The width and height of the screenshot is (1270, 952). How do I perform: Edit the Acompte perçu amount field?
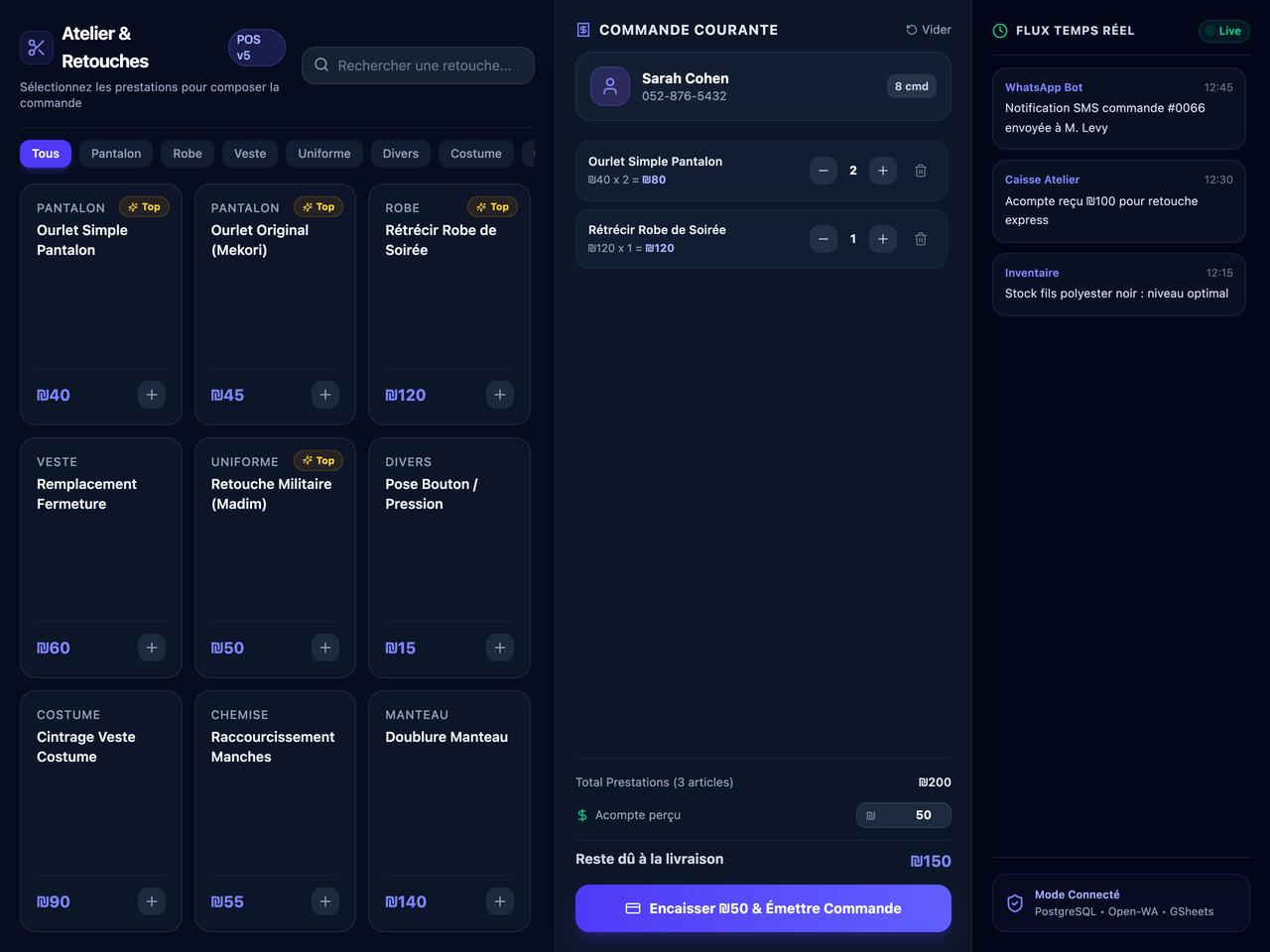(904, 815)
